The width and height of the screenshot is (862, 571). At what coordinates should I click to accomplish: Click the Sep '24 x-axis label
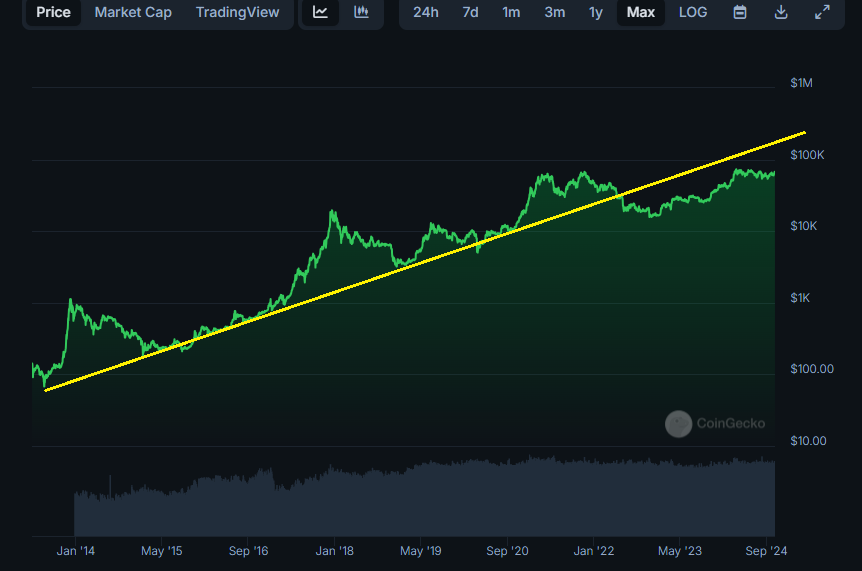766,551
